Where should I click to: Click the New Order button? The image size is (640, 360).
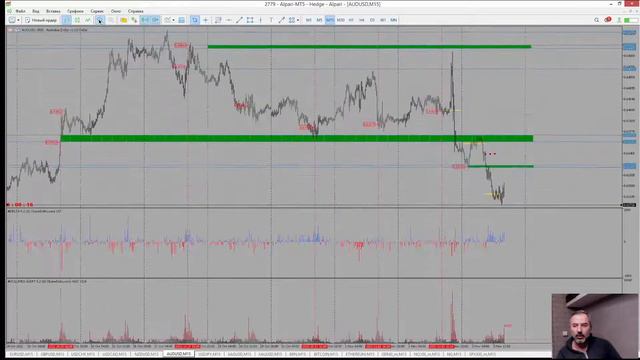pos(41,20)
